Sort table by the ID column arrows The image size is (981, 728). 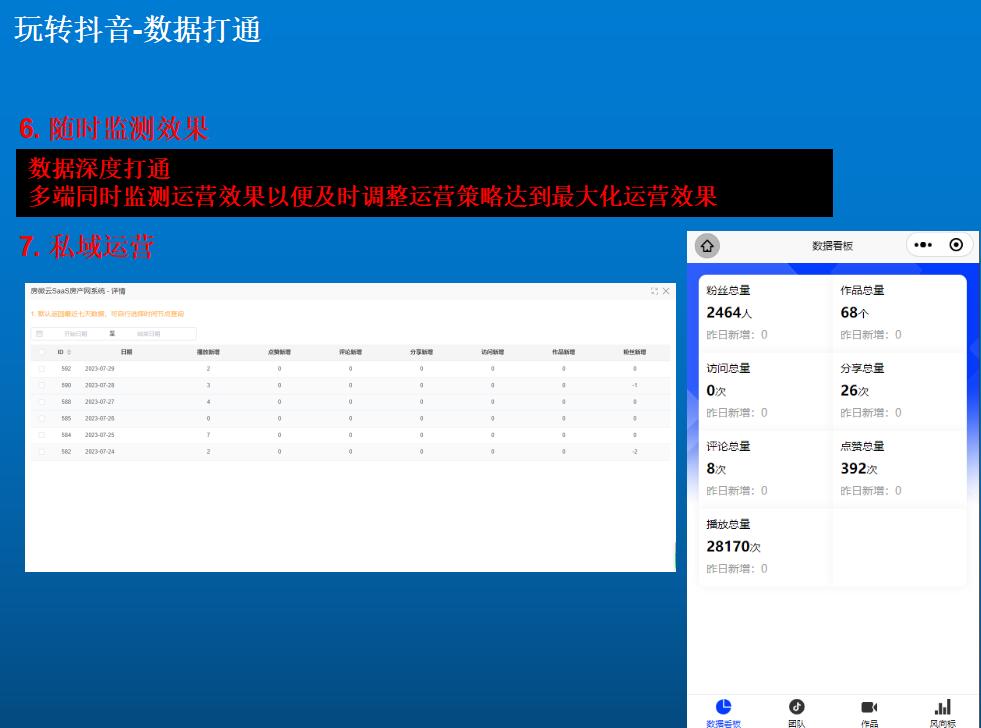coord(69,352)
